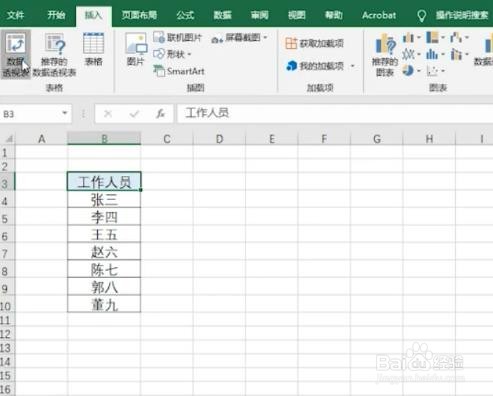The image size is (493, 396).
Task: Select column D header
Action: point(219,138)
